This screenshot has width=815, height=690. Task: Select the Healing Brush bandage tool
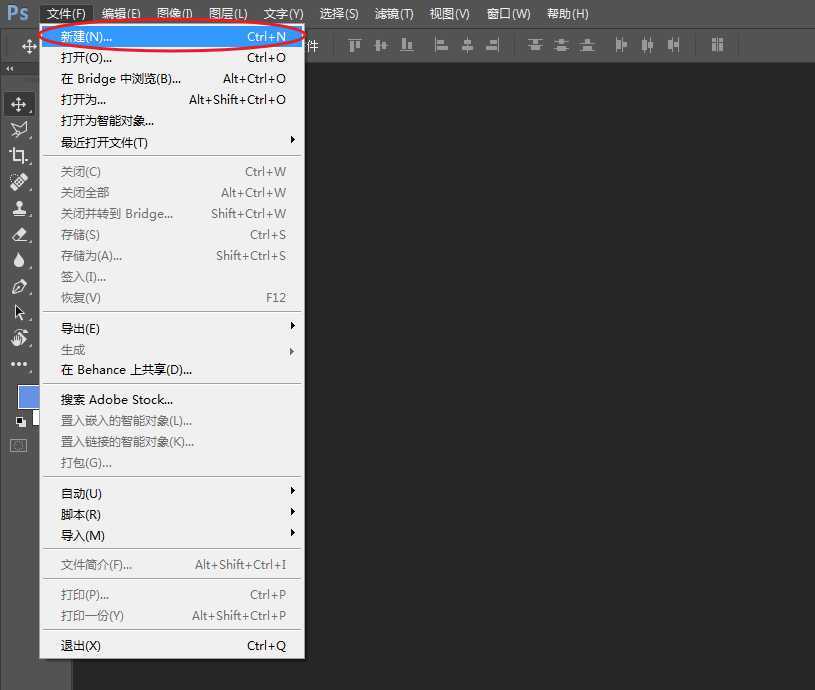[x=19, y=182]
